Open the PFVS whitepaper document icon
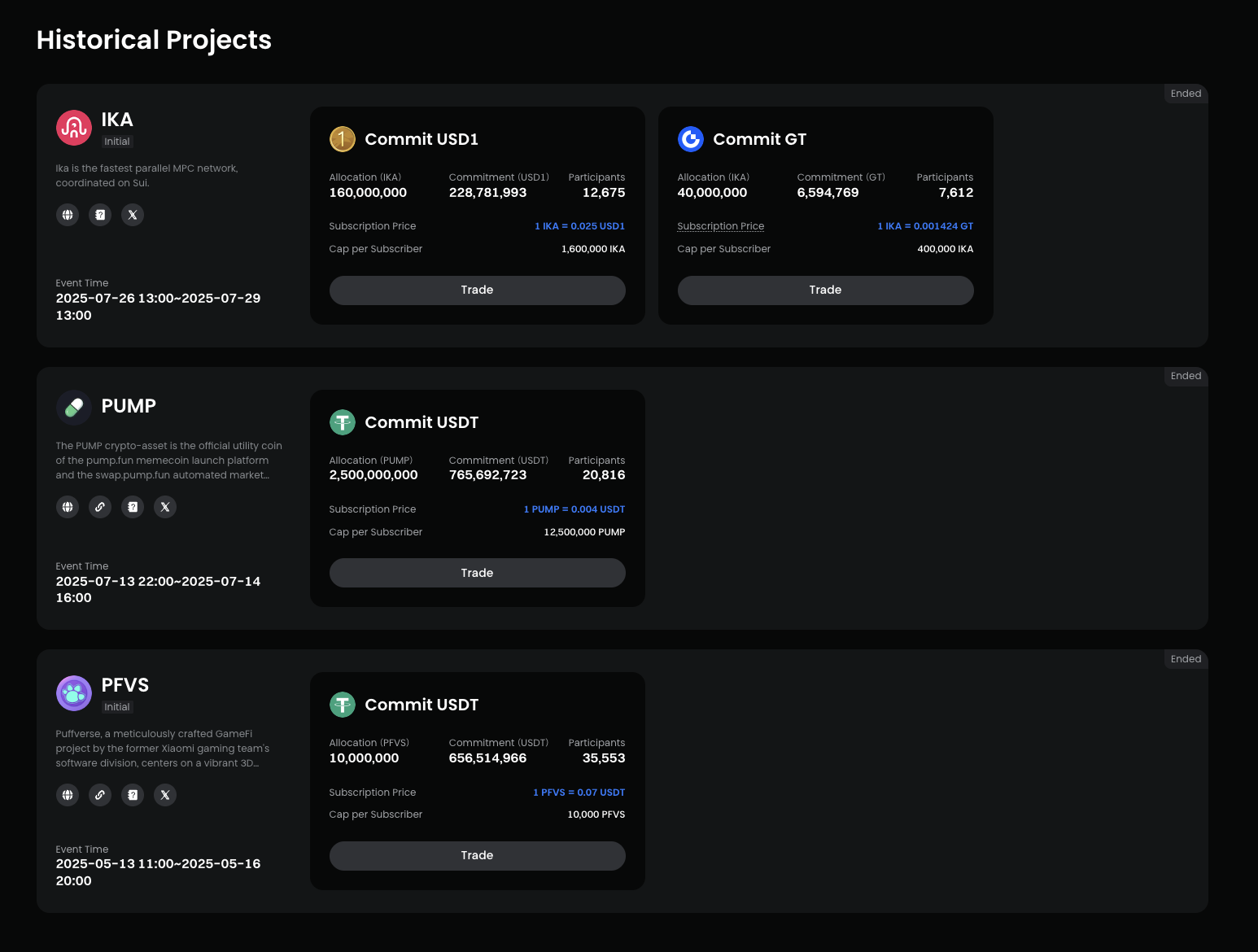Viewport: 1258px width, 952px height. (133, 795)
